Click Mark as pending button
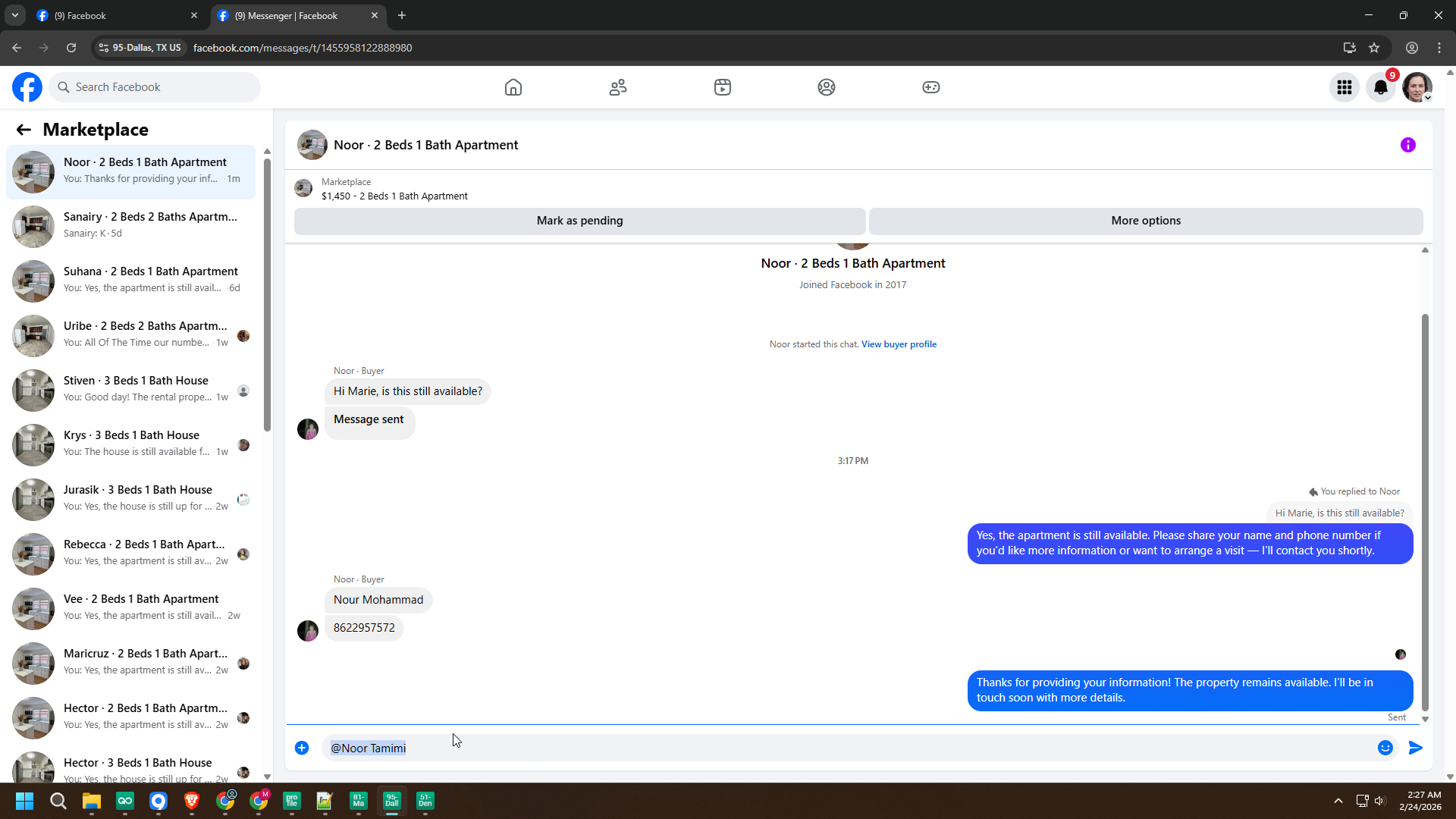 tap(579, 221)
